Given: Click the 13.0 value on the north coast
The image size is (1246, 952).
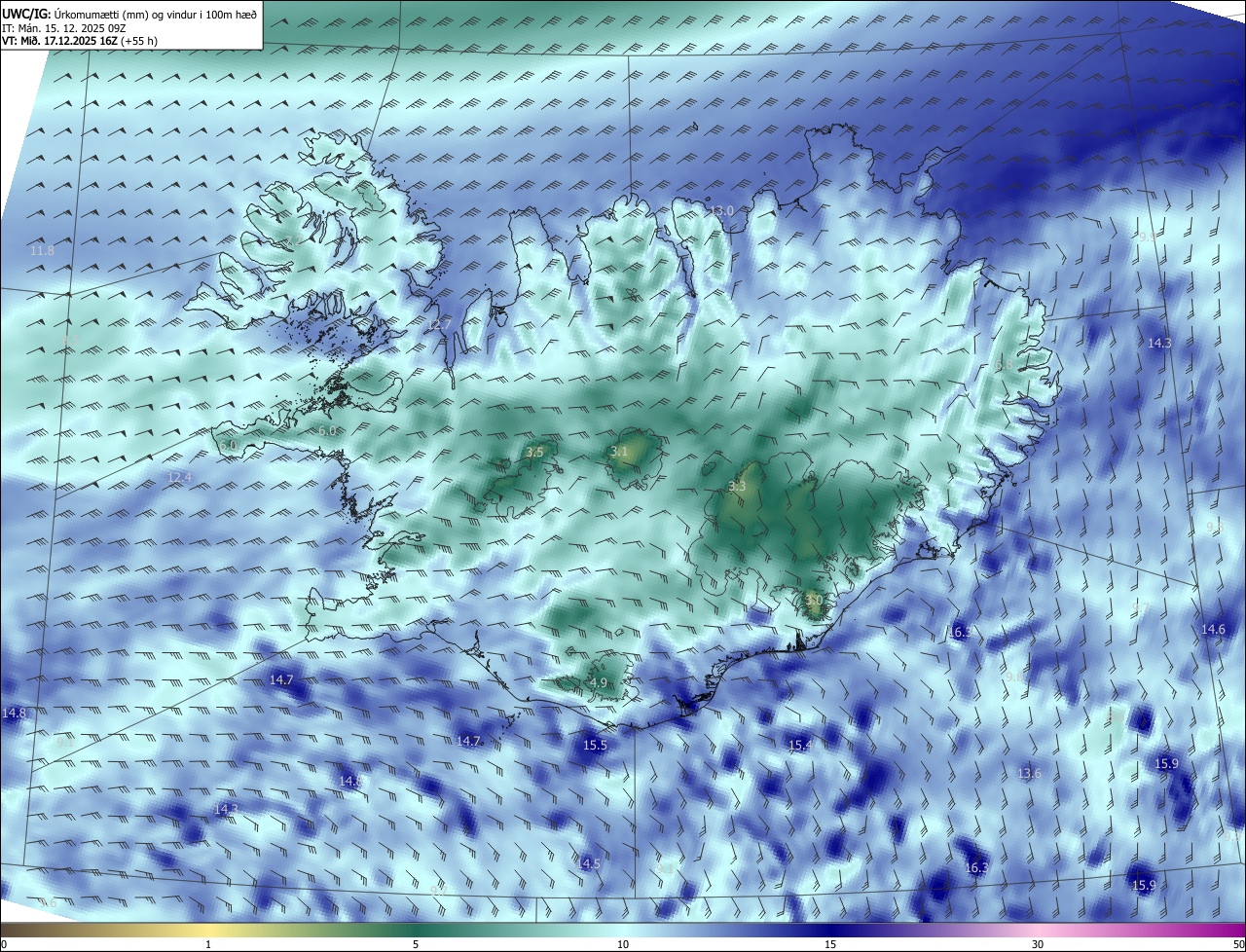Looking at the screenshot, I should 721,211.
